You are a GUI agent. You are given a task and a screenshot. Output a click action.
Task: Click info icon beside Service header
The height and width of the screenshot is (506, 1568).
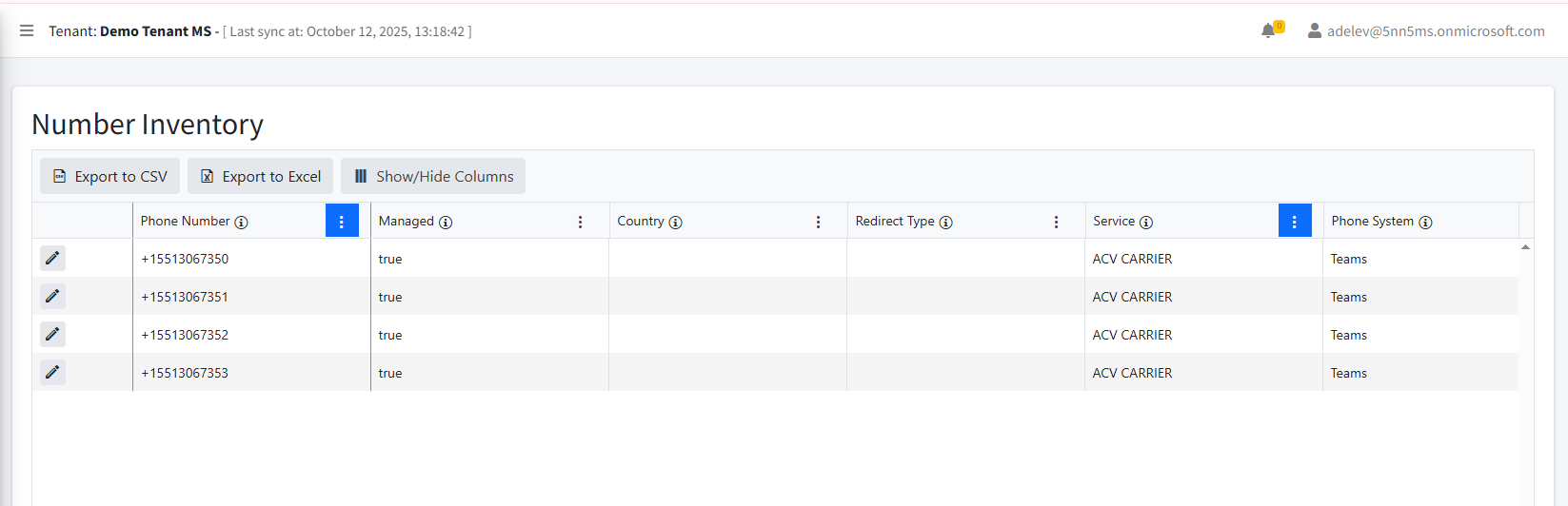coord(1146,223)
